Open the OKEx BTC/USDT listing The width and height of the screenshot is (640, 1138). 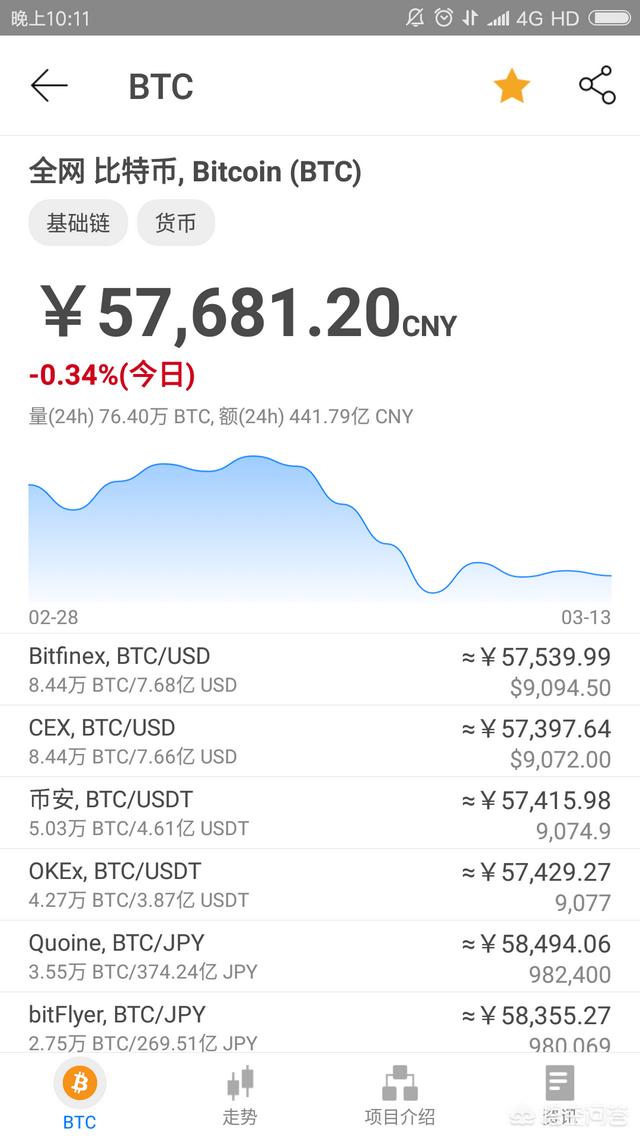click(320, 885)
